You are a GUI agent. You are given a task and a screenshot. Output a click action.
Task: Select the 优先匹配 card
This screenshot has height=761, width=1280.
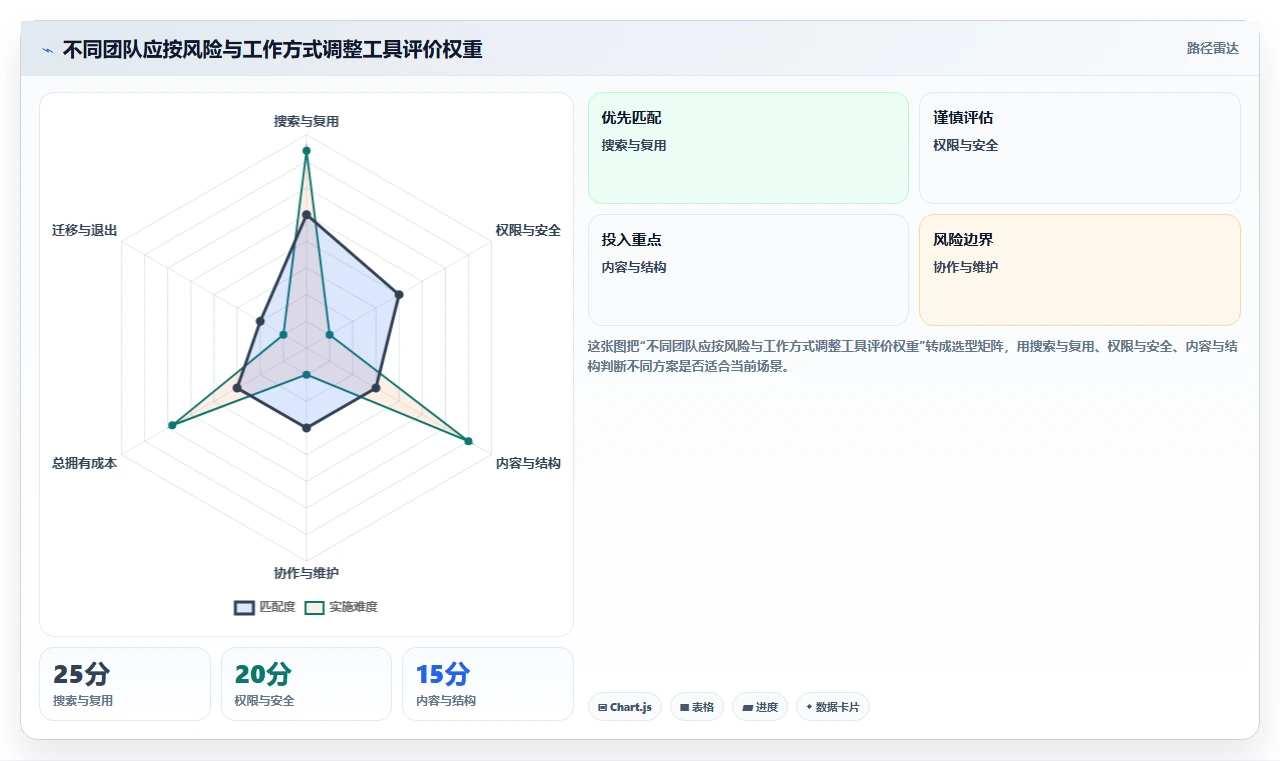748,148
